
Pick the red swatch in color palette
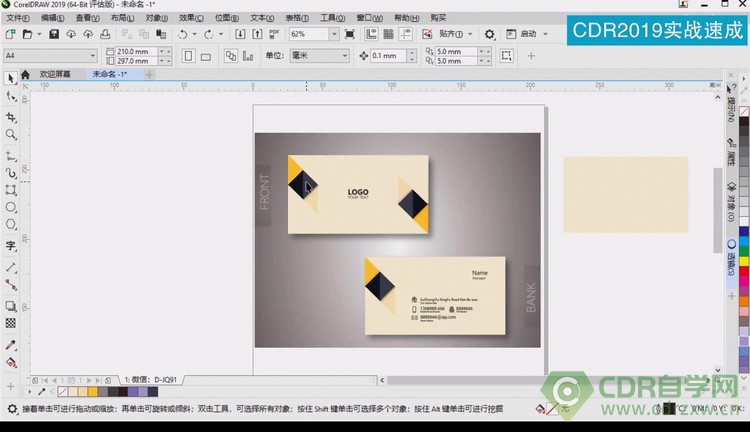pyautogui.click(x=744, y=271)
